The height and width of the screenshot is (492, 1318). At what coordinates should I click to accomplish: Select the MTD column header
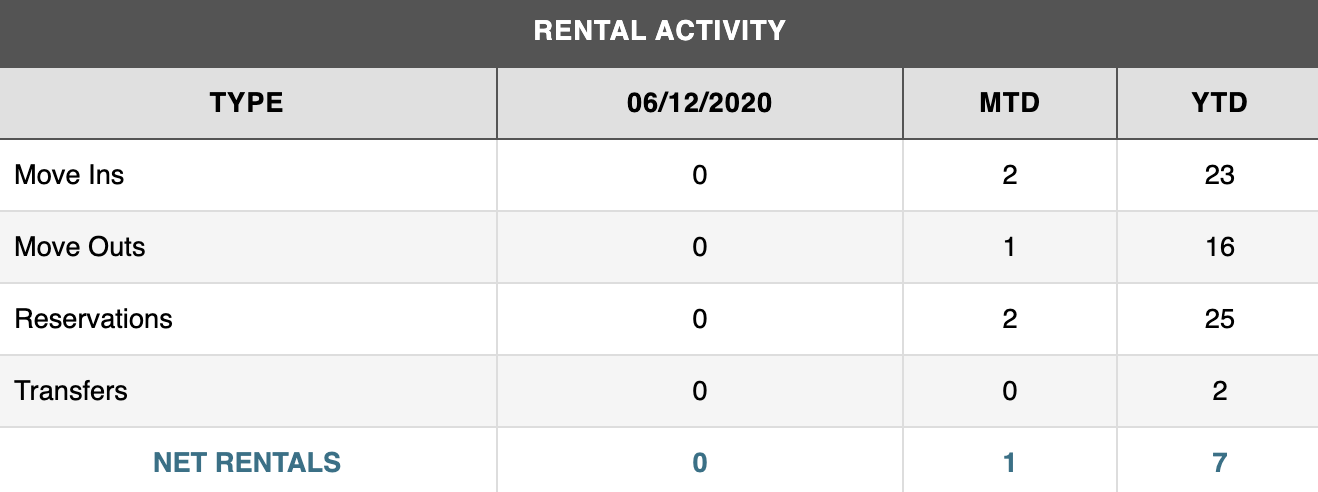pyautogui.click(x=1009, y=103)
